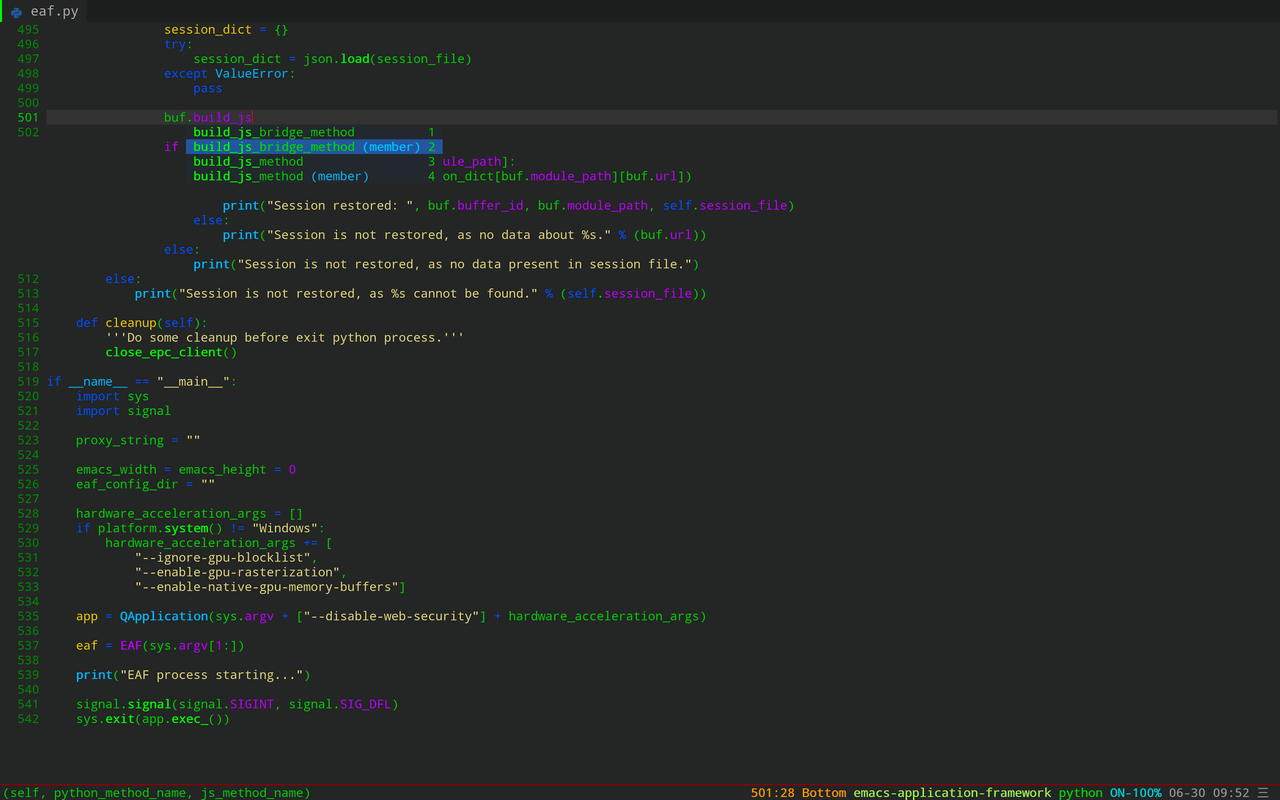
Task: Click 'except ValueError:' on line 498
Action: pos(230,74)
